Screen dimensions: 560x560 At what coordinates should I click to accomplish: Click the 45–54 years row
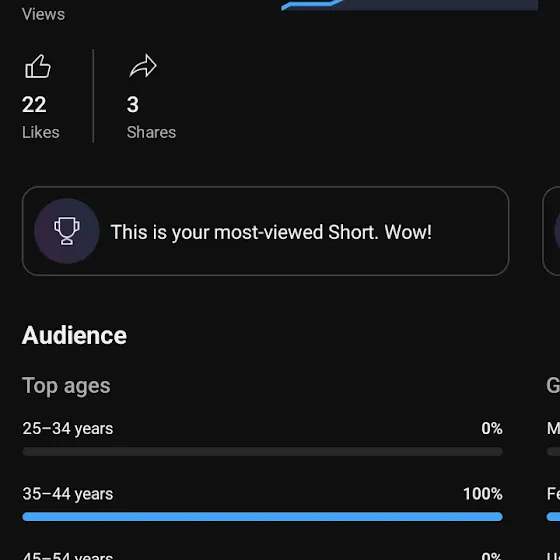[x=262, y=555]
